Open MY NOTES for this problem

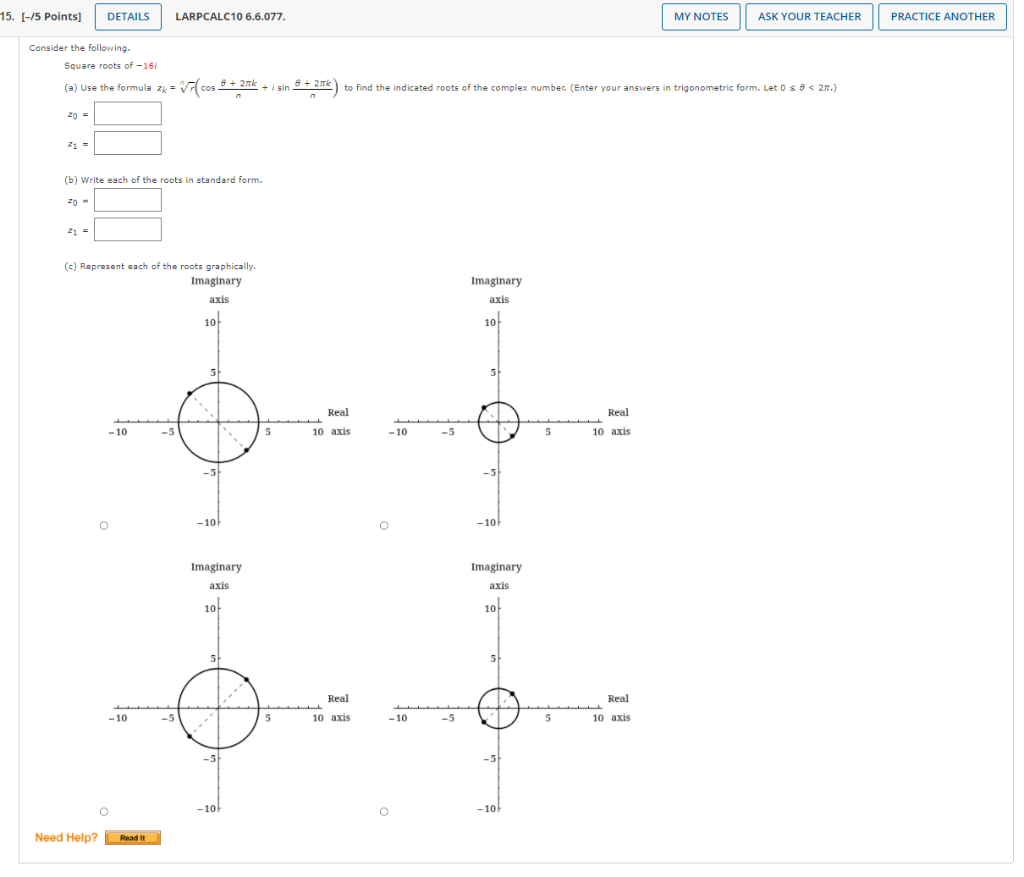(x=700, y=16)
